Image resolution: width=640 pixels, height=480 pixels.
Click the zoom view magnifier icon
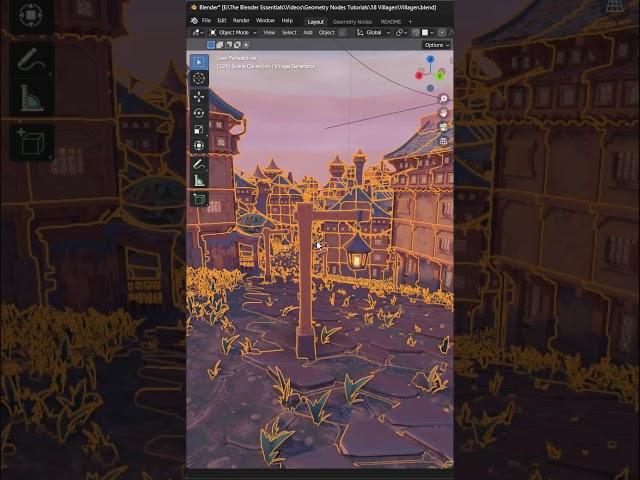point(443,99)
